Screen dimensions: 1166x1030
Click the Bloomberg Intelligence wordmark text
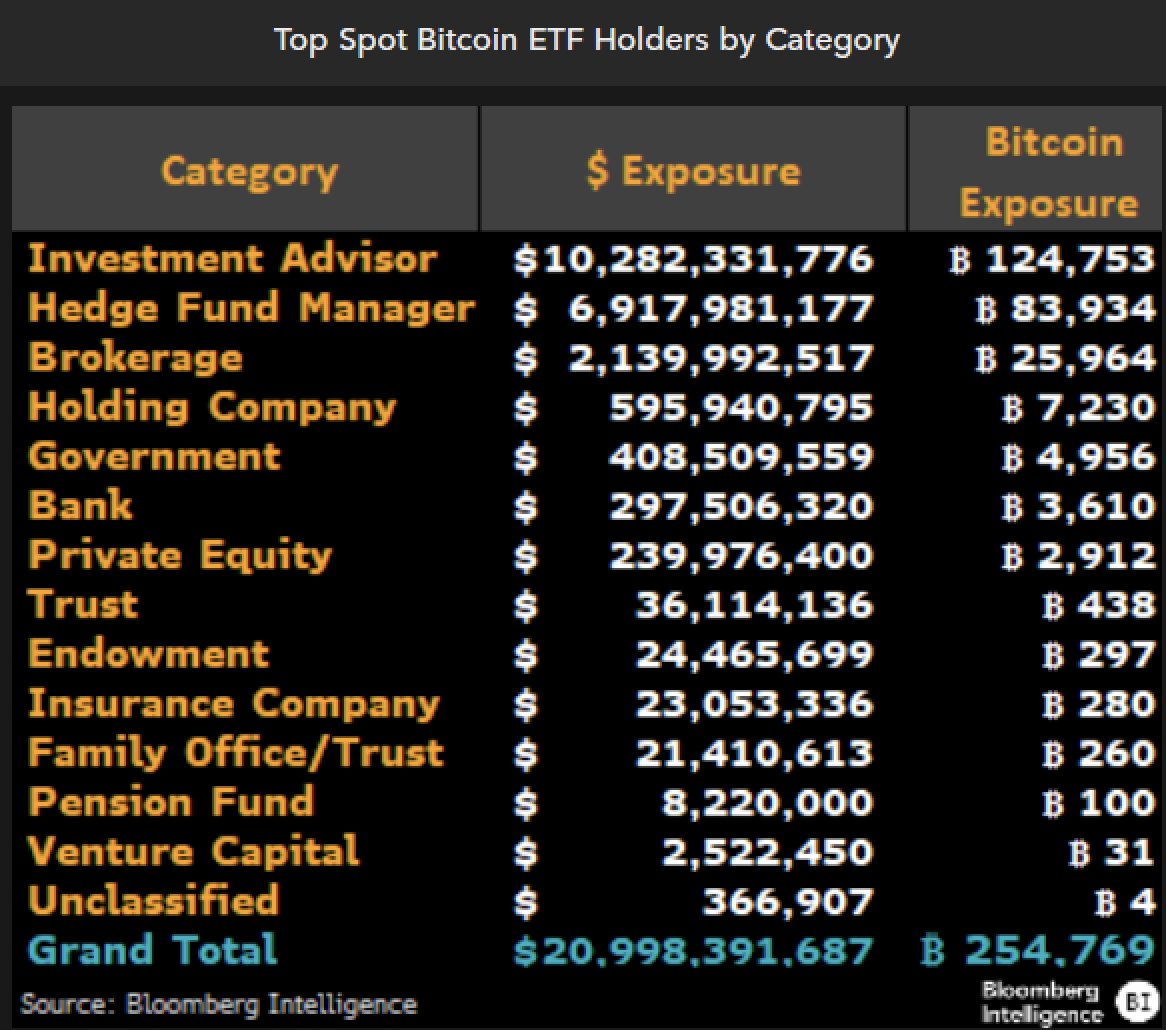[1041, 1003]
